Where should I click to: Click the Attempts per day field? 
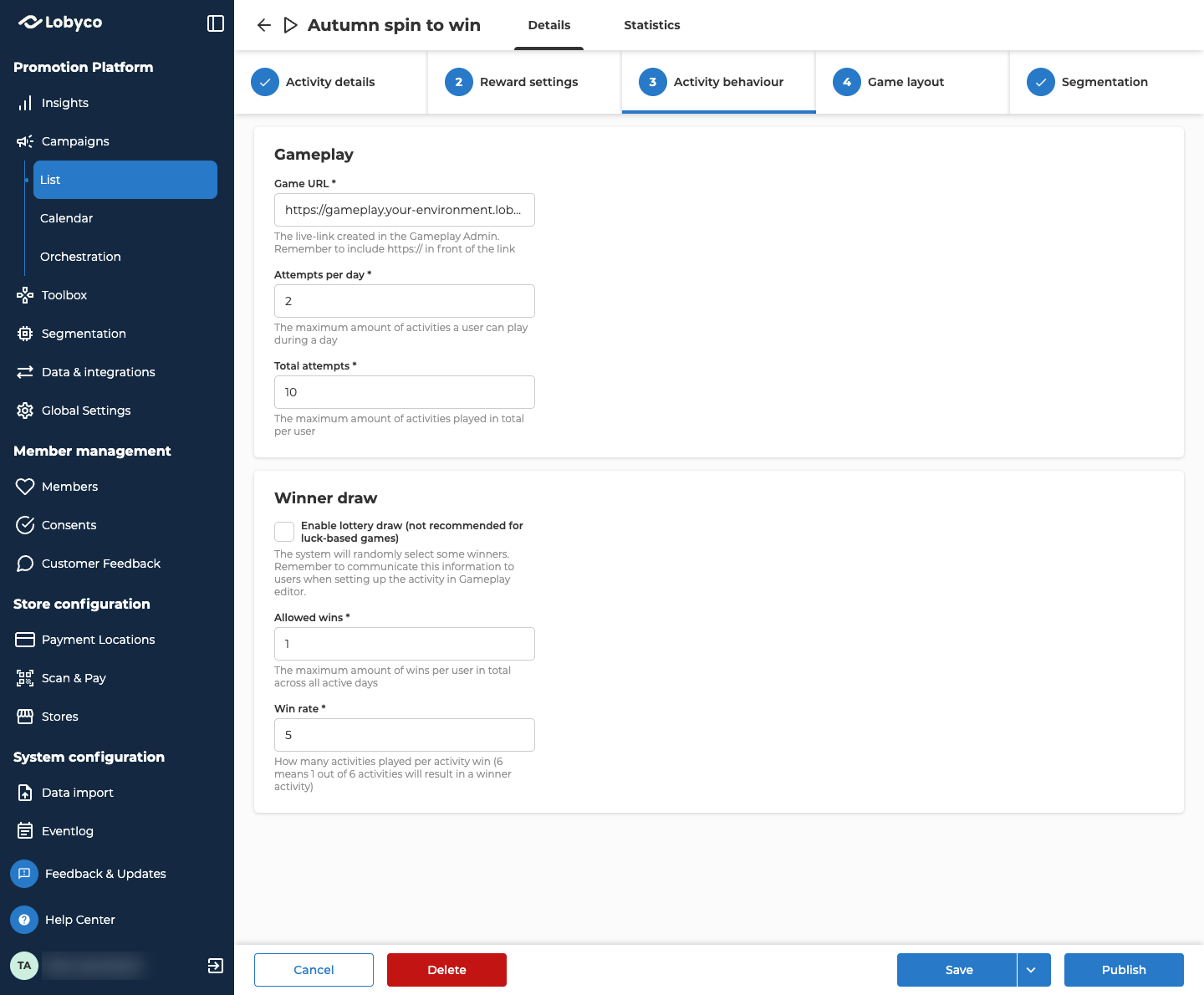(x=405, y=301)
